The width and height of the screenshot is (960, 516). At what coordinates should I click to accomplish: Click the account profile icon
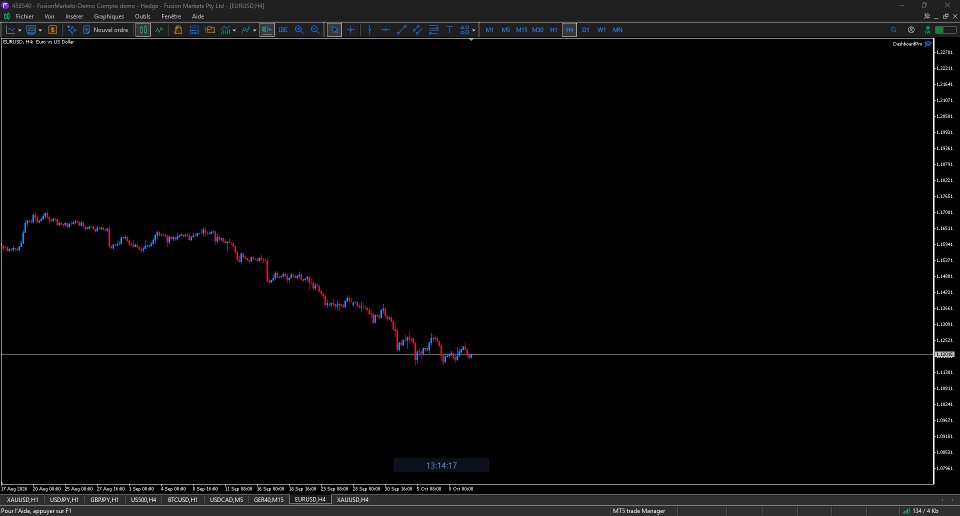(x=911, y=29)
